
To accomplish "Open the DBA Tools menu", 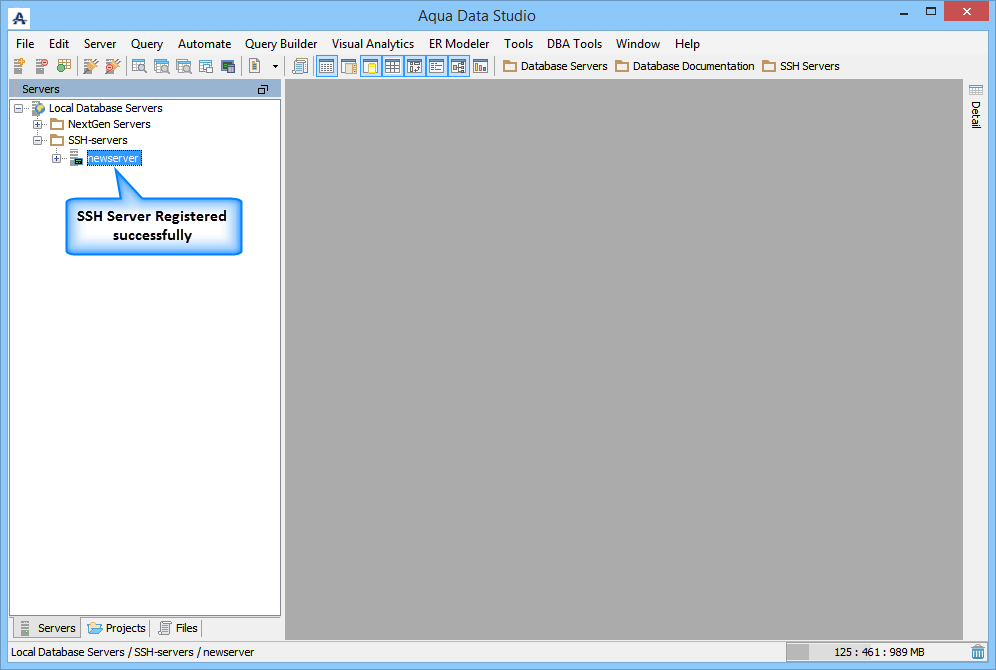I will (574, 44).
